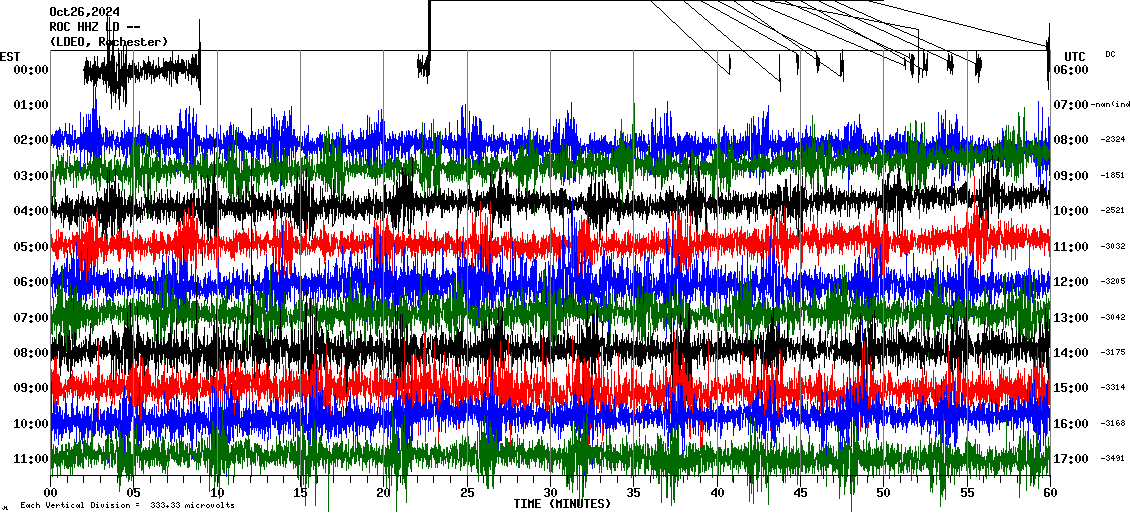Select the 05:00 EST hour label
Image resolution: width=1130 pixels, height=519 pixels.
32,246
